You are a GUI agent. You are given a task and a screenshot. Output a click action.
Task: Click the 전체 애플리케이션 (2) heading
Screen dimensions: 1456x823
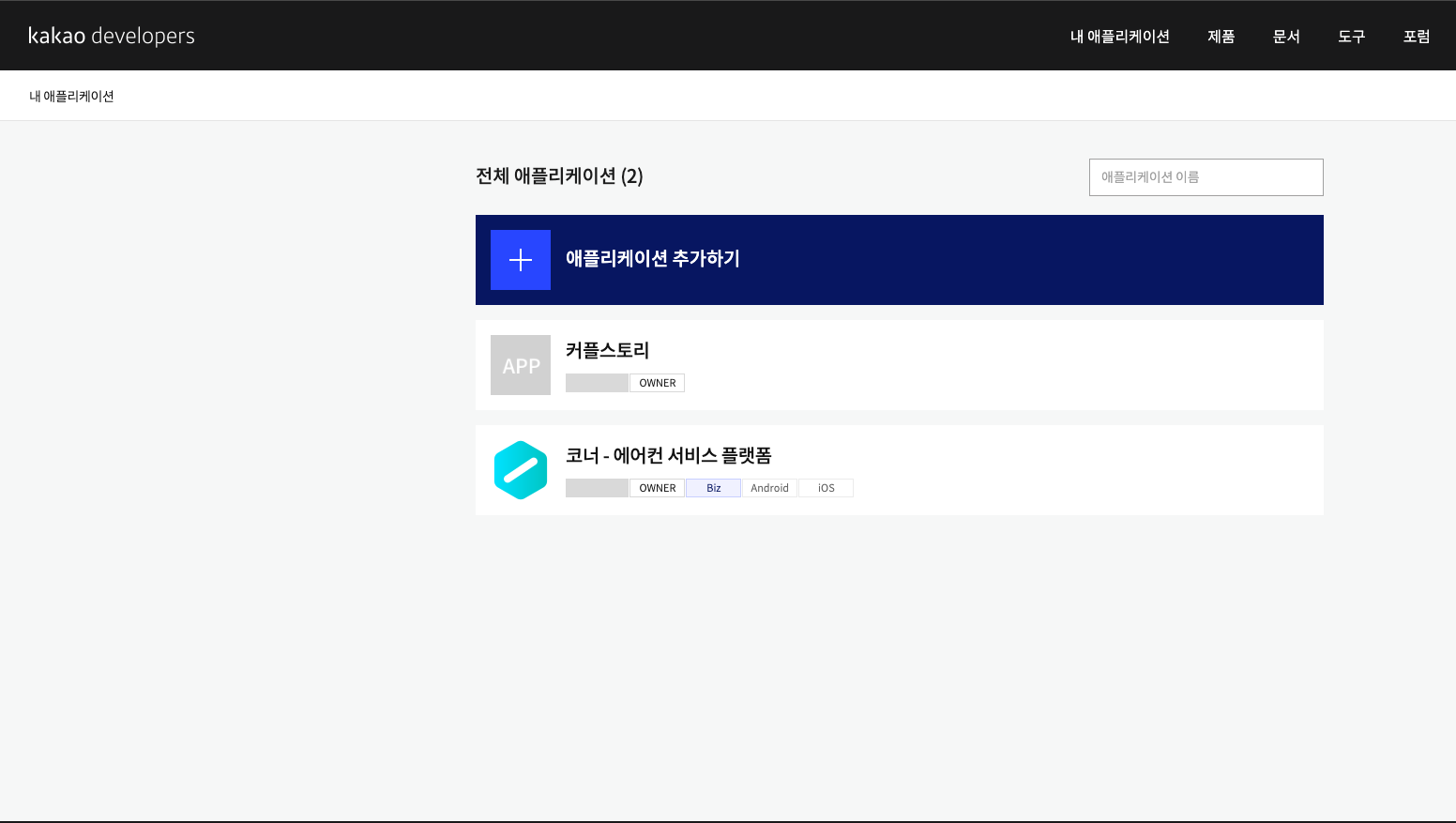point(559,176)
